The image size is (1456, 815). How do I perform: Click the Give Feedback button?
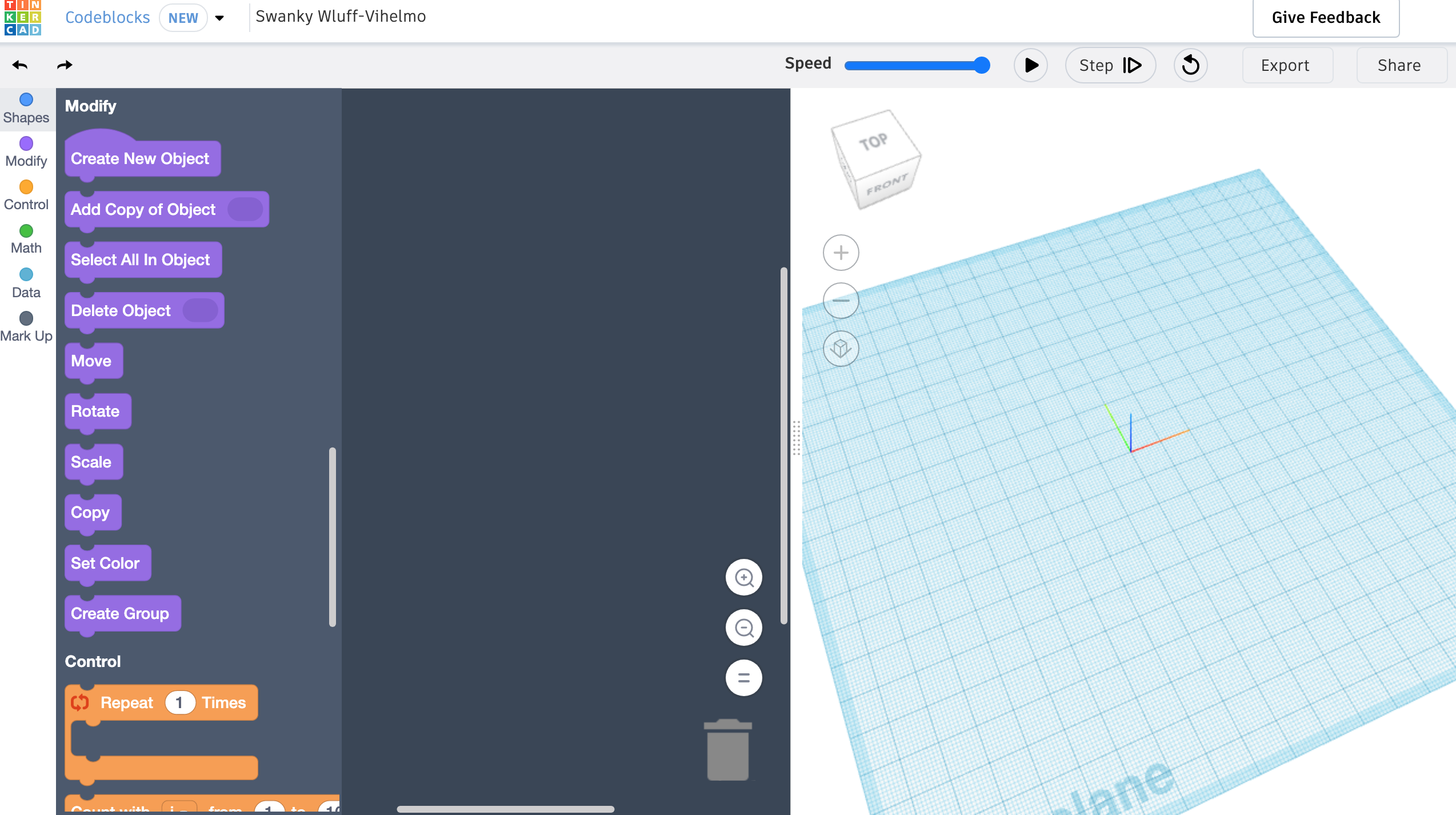tap(1325, 18)
